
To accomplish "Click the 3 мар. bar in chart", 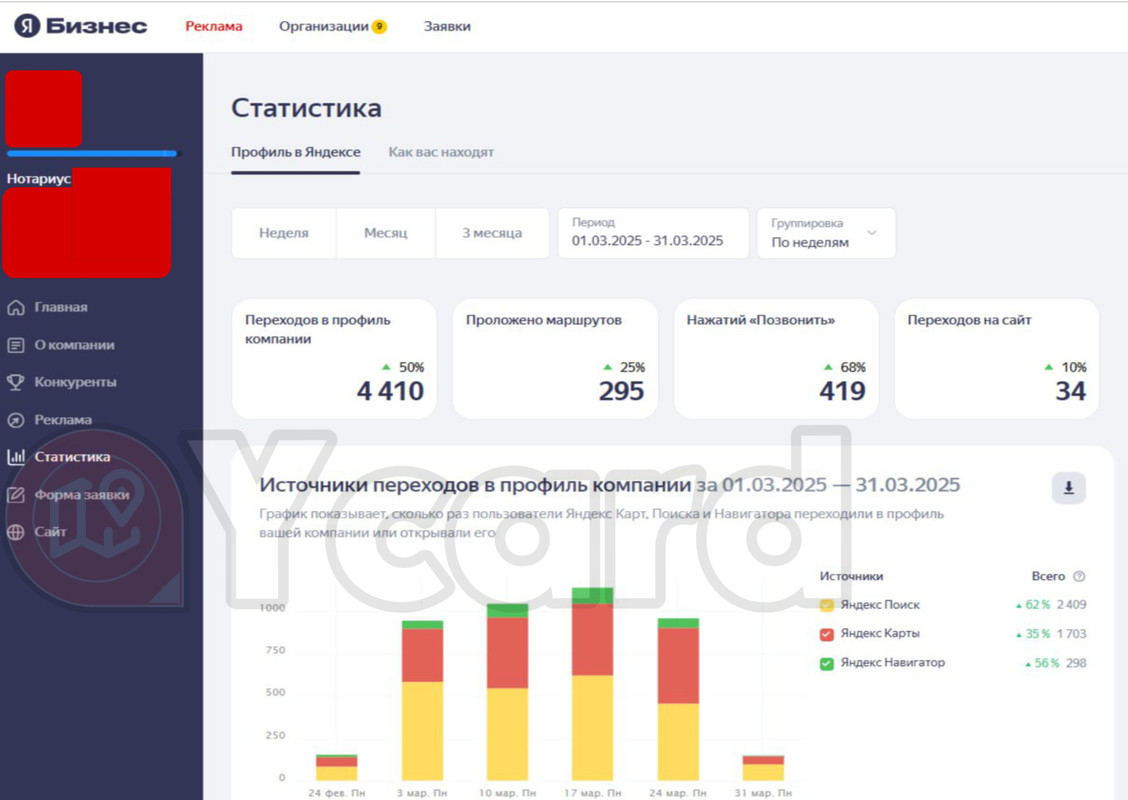I will click(x=422, y=700).
